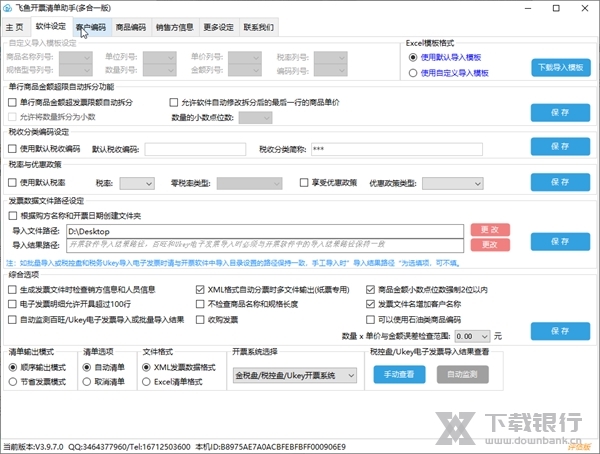Click the 导入文件路径 field showing D:\Desktop

click(265, 231)
